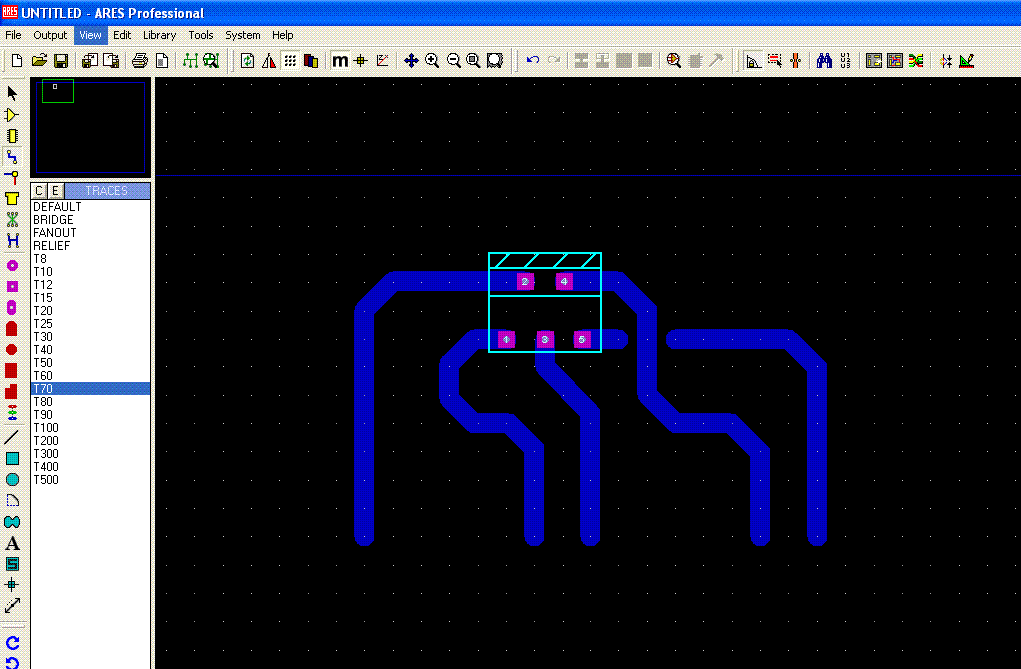
Task: Select T100 trace width in list
Action: [x=46, y=428]
